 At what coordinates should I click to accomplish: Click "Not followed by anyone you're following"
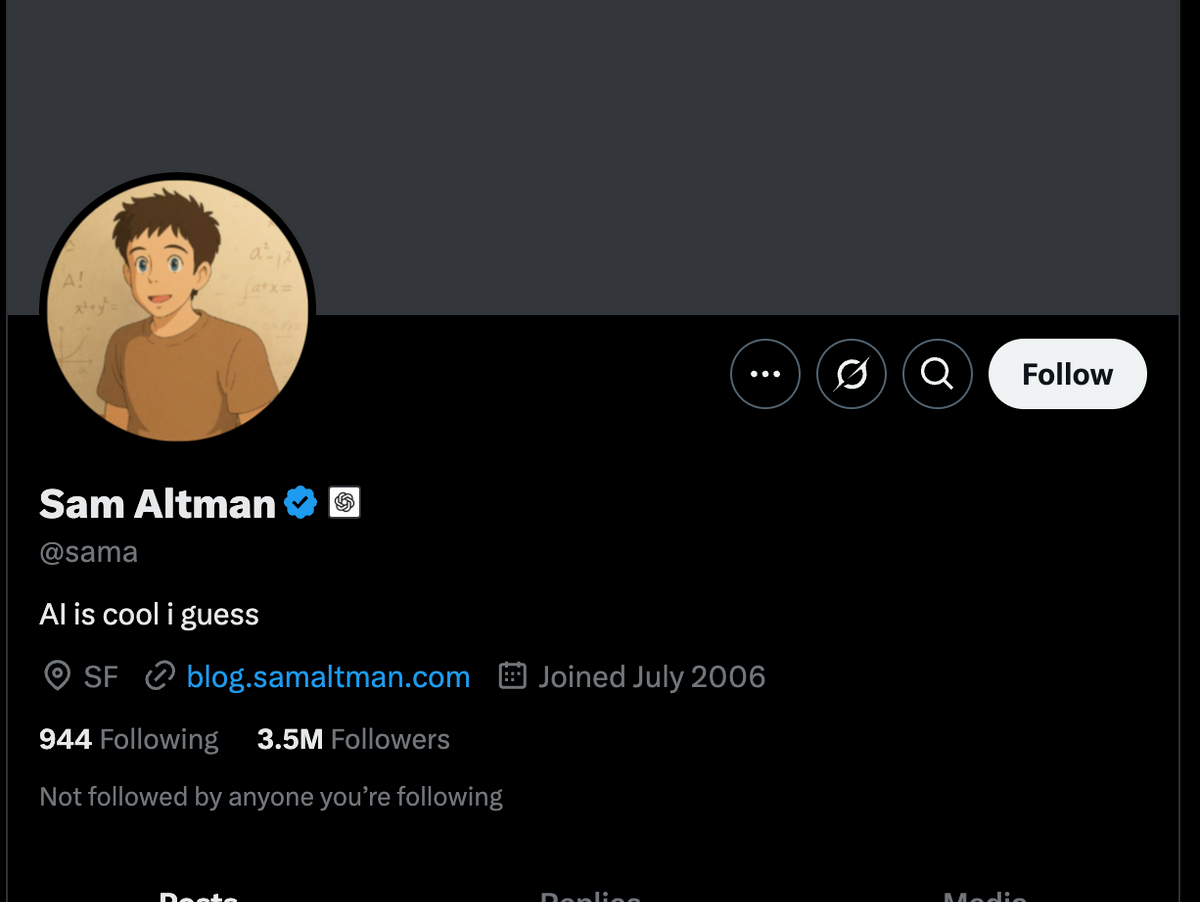[271, 797]
